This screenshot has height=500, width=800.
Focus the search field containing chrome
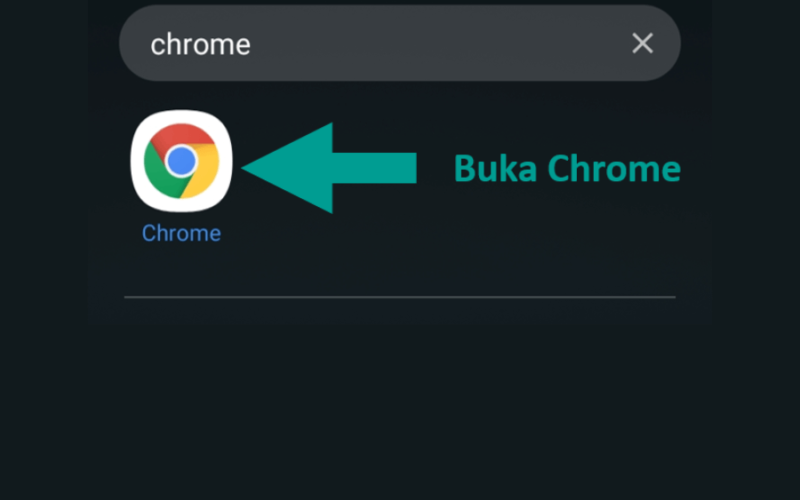pos(399,43)
